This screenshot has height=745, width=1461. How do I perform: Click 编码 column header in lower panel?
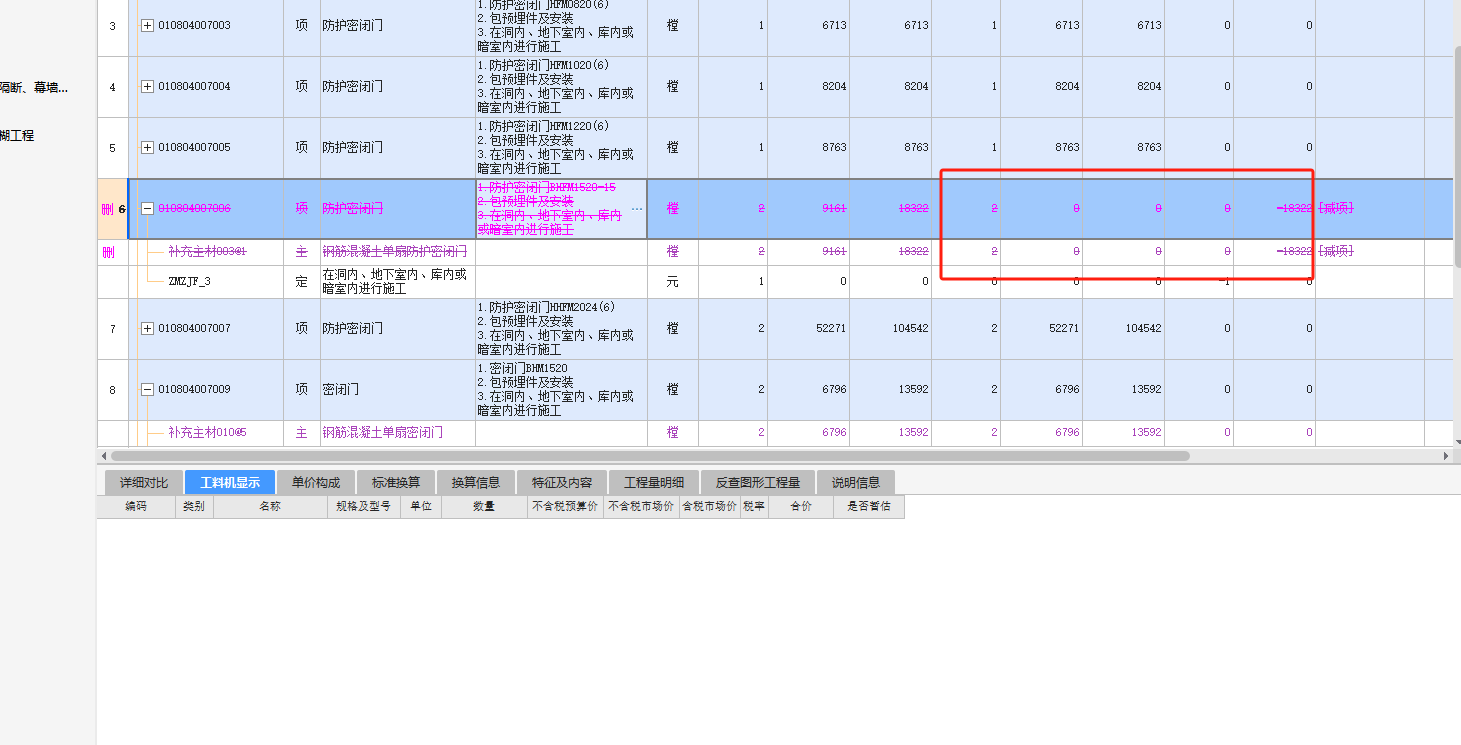point(136,507)
